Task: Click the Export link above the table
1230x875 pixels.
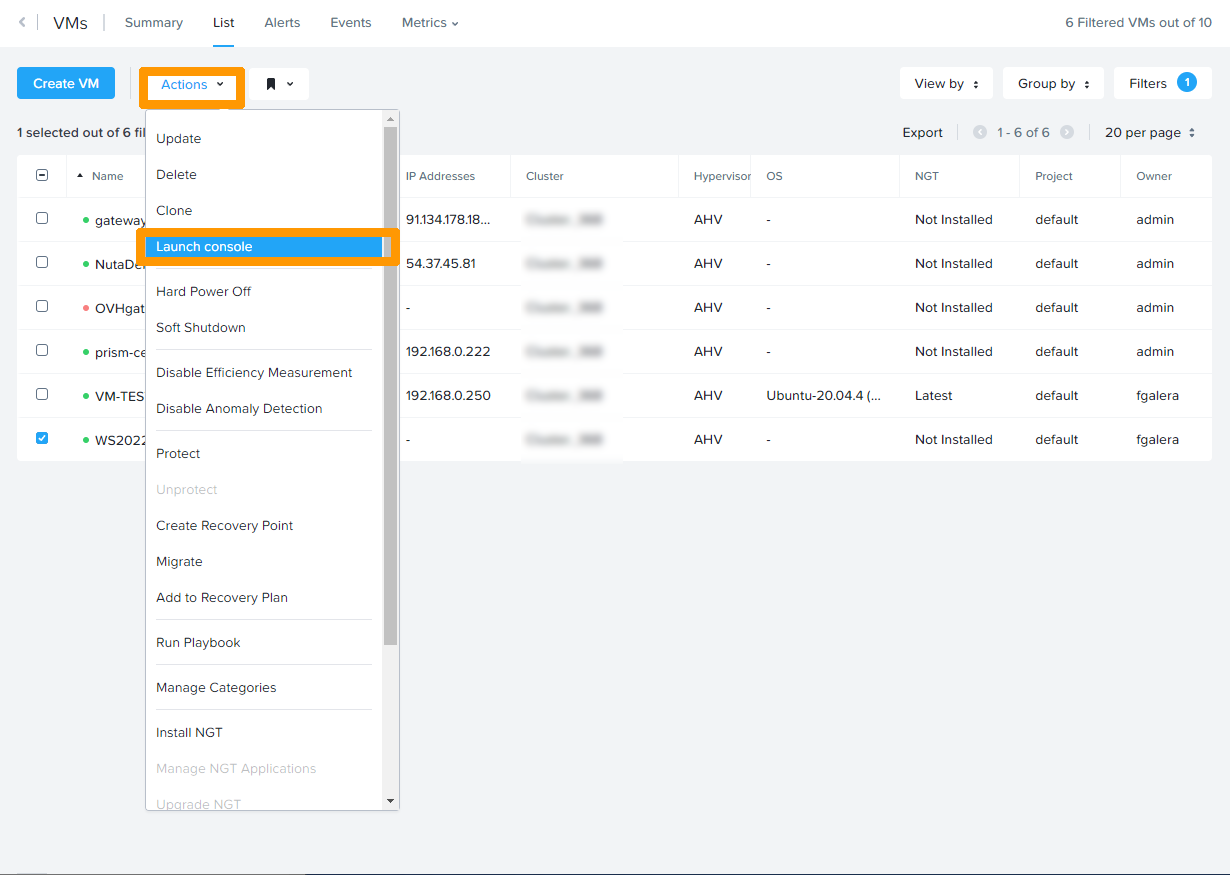Action: [x=922, y=132]
